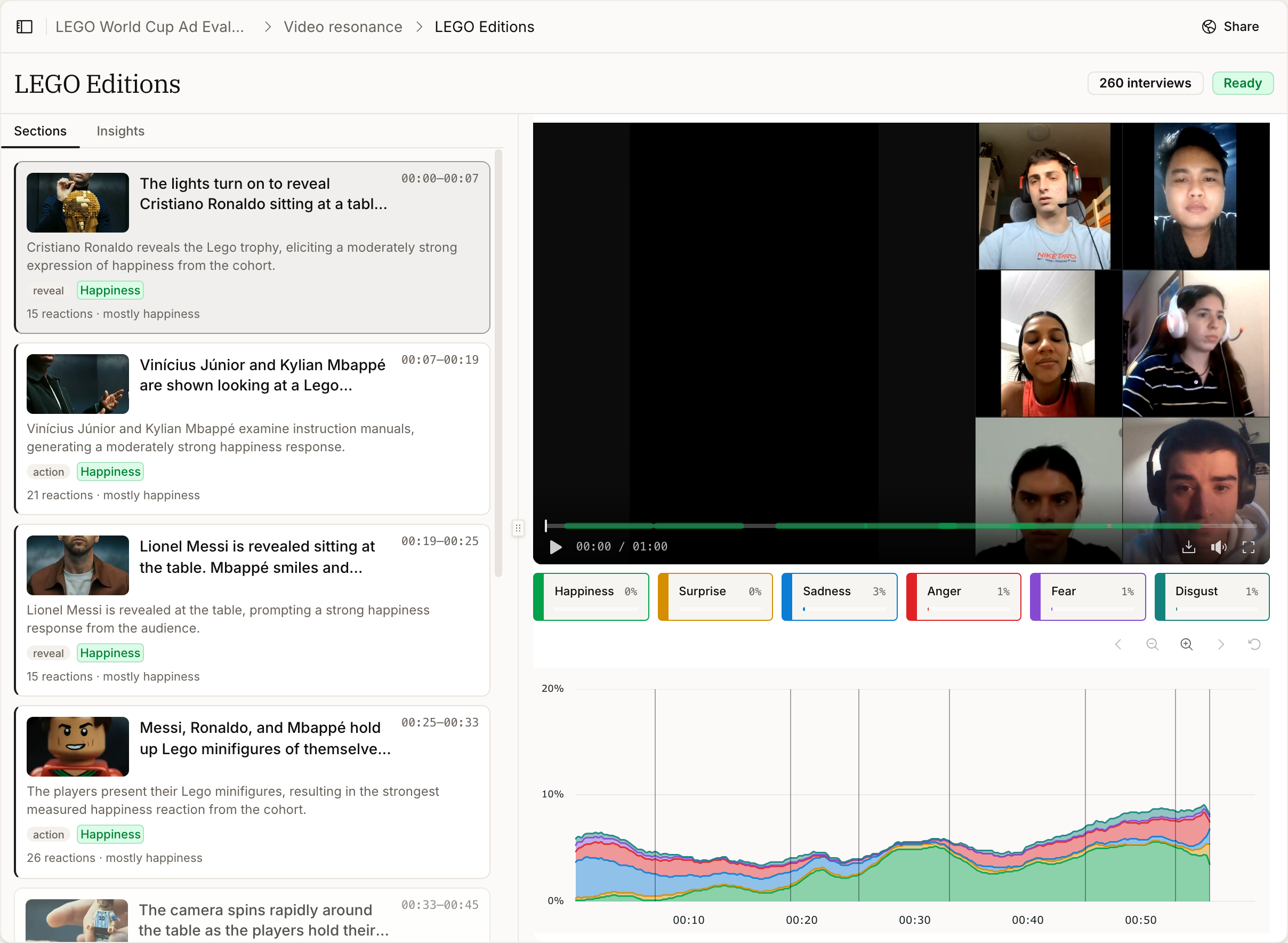This screenshot has height=943, width=1288.
Task: Click LEGO Editions breadcrumb
Action: click(x=484, y=27)
